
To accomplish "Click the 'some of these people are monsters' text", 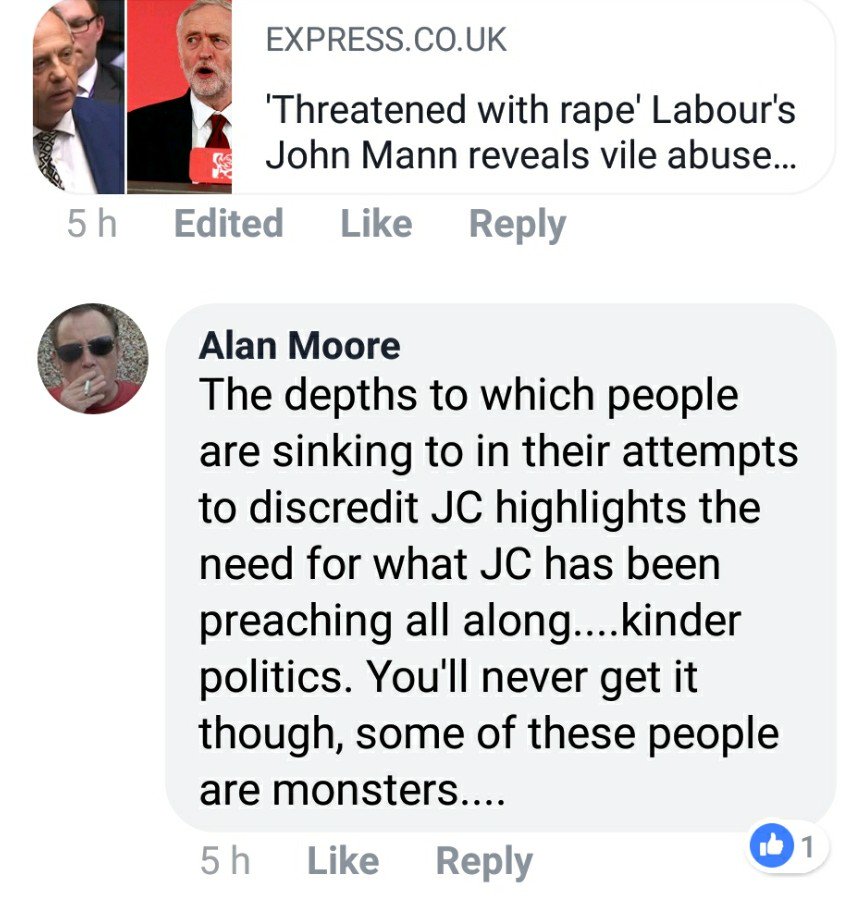I will (x=488, y=761).
